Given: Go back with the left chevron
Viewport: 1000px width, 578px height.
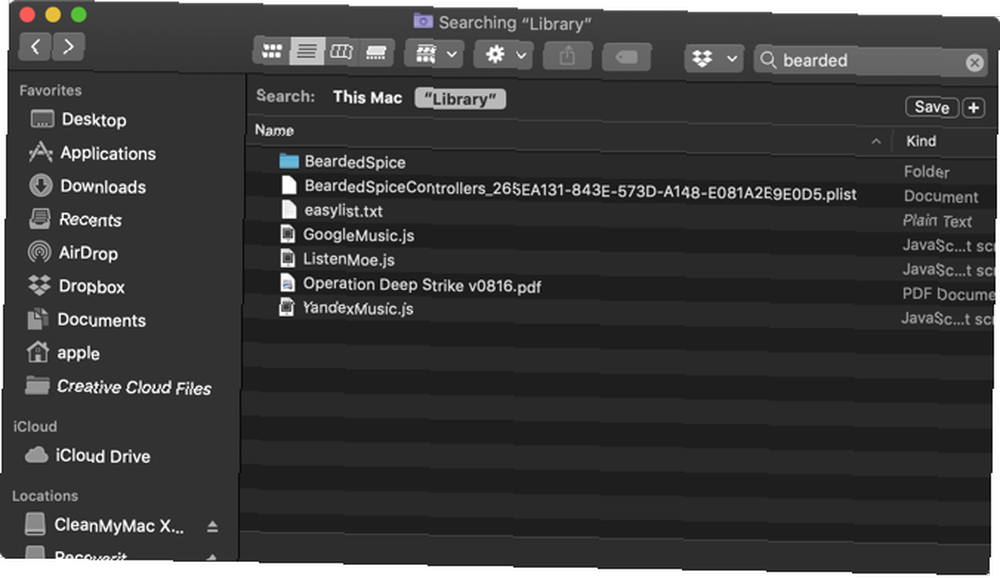Looking at the screenshot, I should (x=36, y=46).
